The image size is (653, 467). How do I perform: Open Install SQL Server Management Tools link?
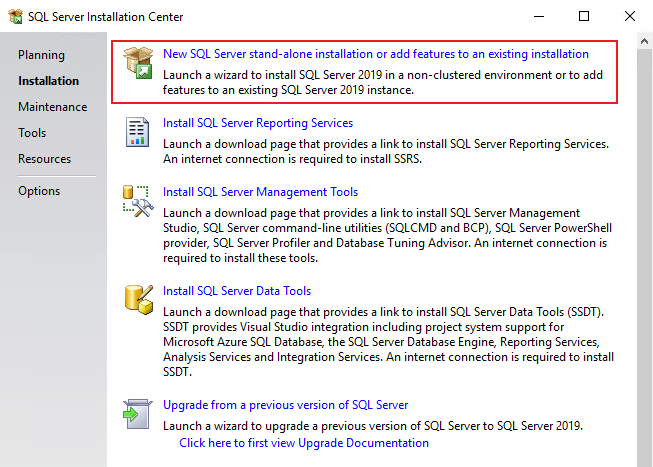(260, 192)
